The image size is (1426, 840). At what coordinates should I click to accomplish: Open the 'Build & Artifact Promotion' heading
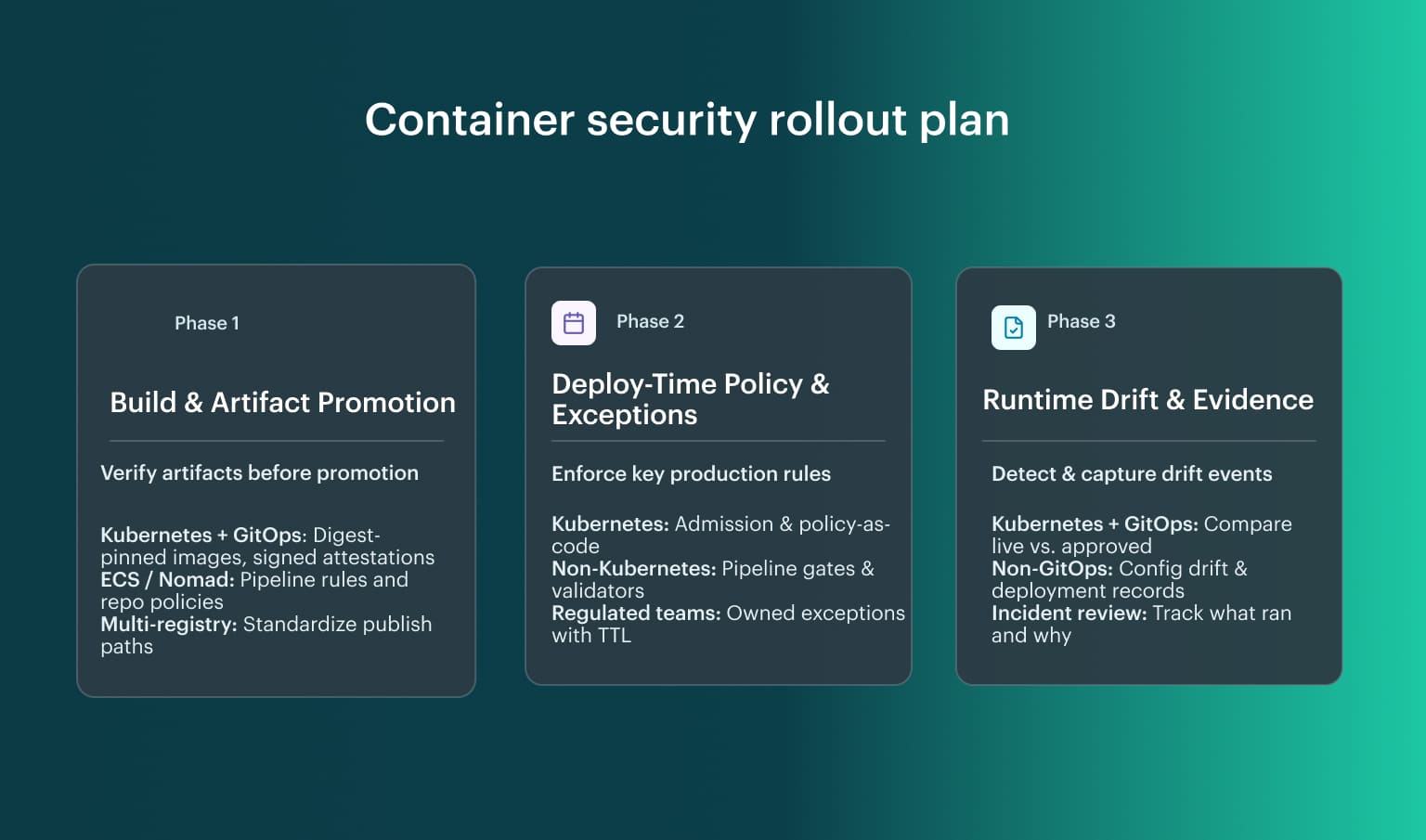[282, 403]
